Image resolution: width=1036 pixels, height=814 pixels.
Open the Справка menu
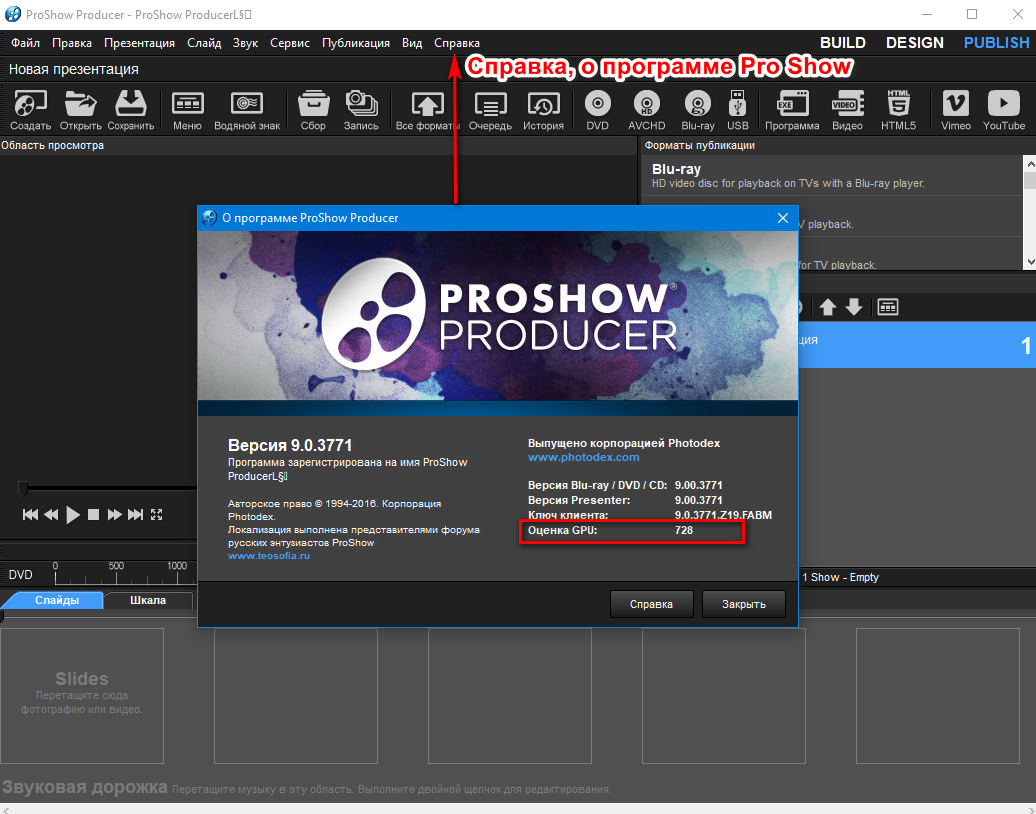point(457,43)
